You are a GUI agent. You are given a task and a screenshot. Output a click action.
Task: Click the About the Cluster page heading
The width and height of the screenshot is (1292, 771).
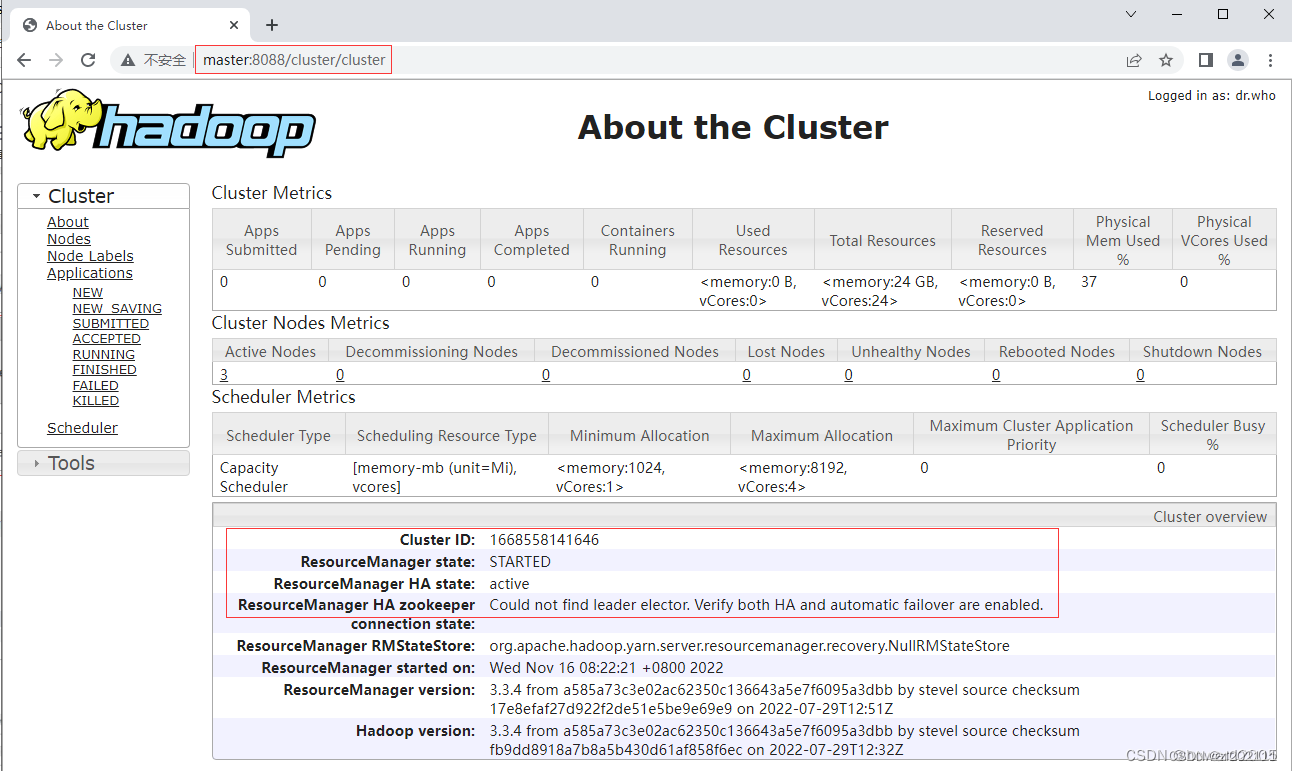click(733, 127)
